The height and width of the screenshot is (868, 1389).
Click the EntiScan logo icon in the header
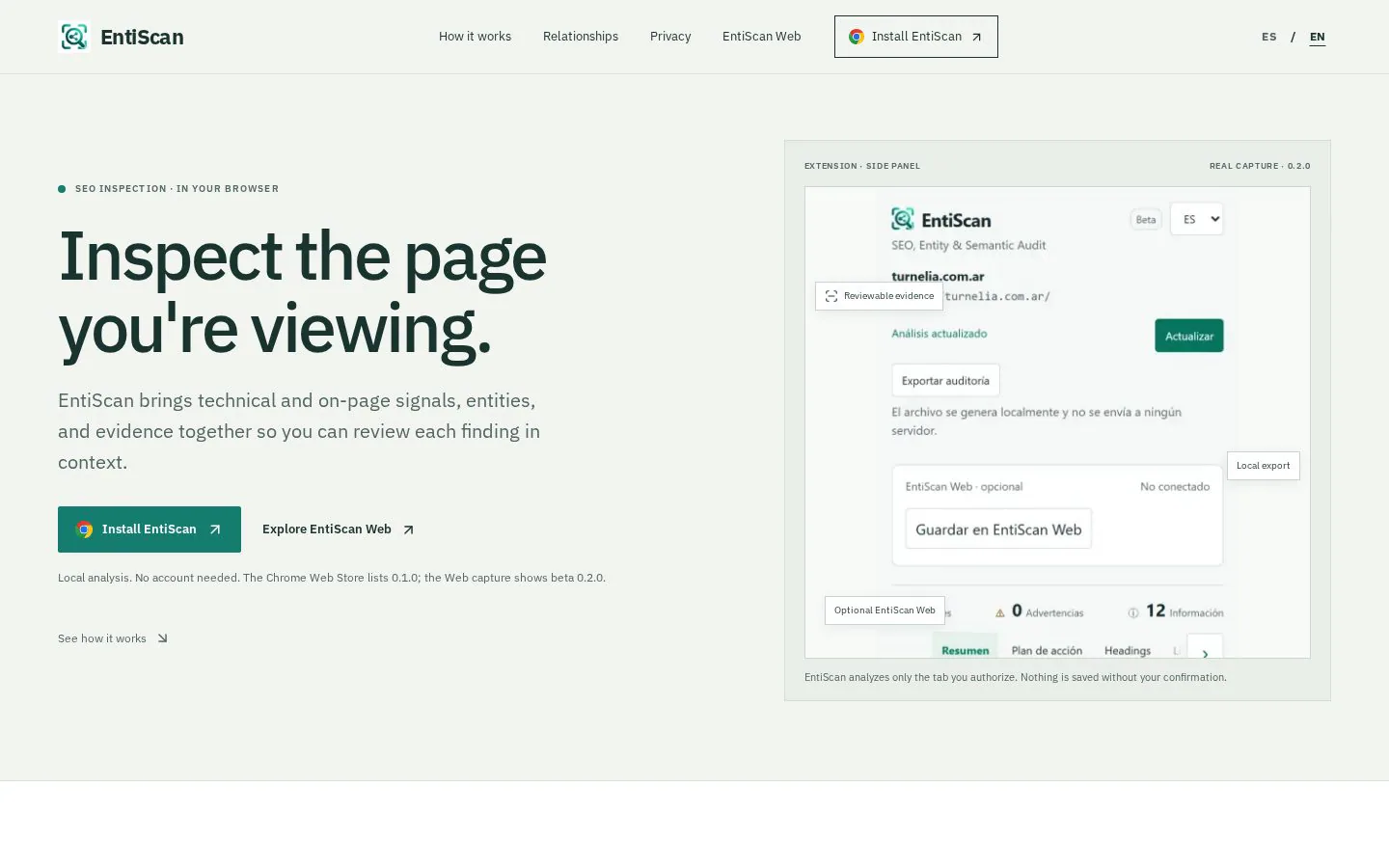74,37
